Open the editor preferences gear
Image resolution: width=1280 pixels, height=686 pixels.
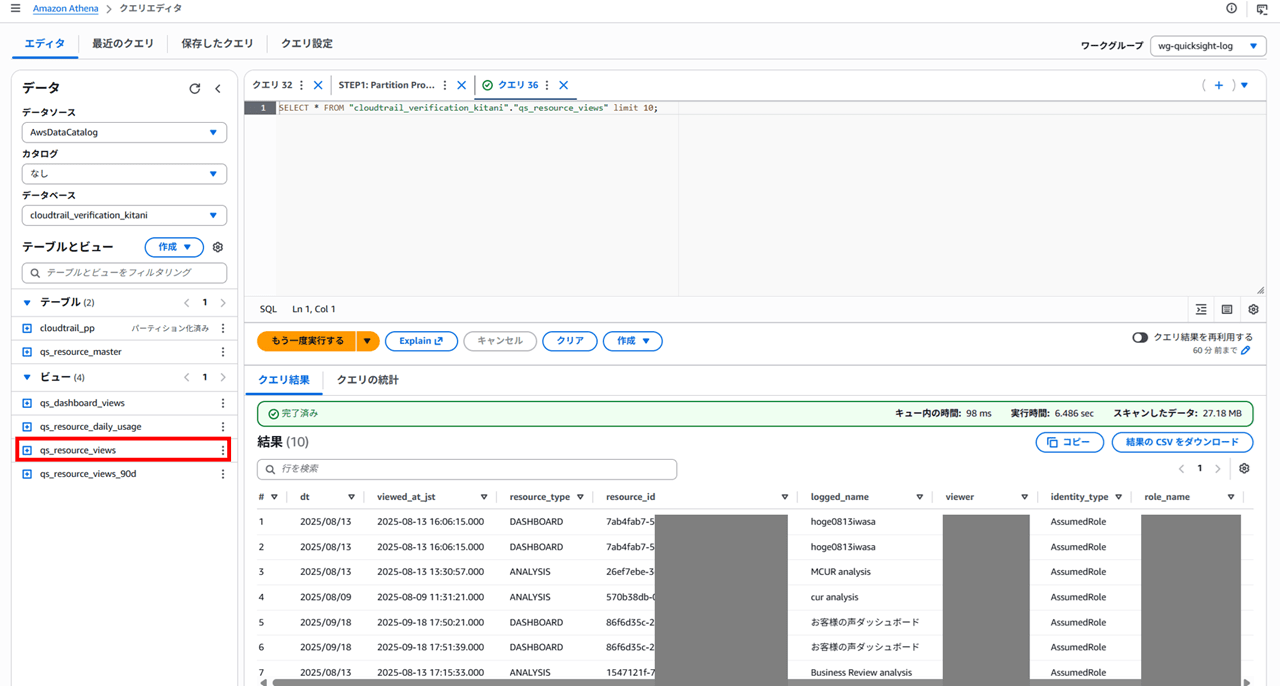point(1253,309)
